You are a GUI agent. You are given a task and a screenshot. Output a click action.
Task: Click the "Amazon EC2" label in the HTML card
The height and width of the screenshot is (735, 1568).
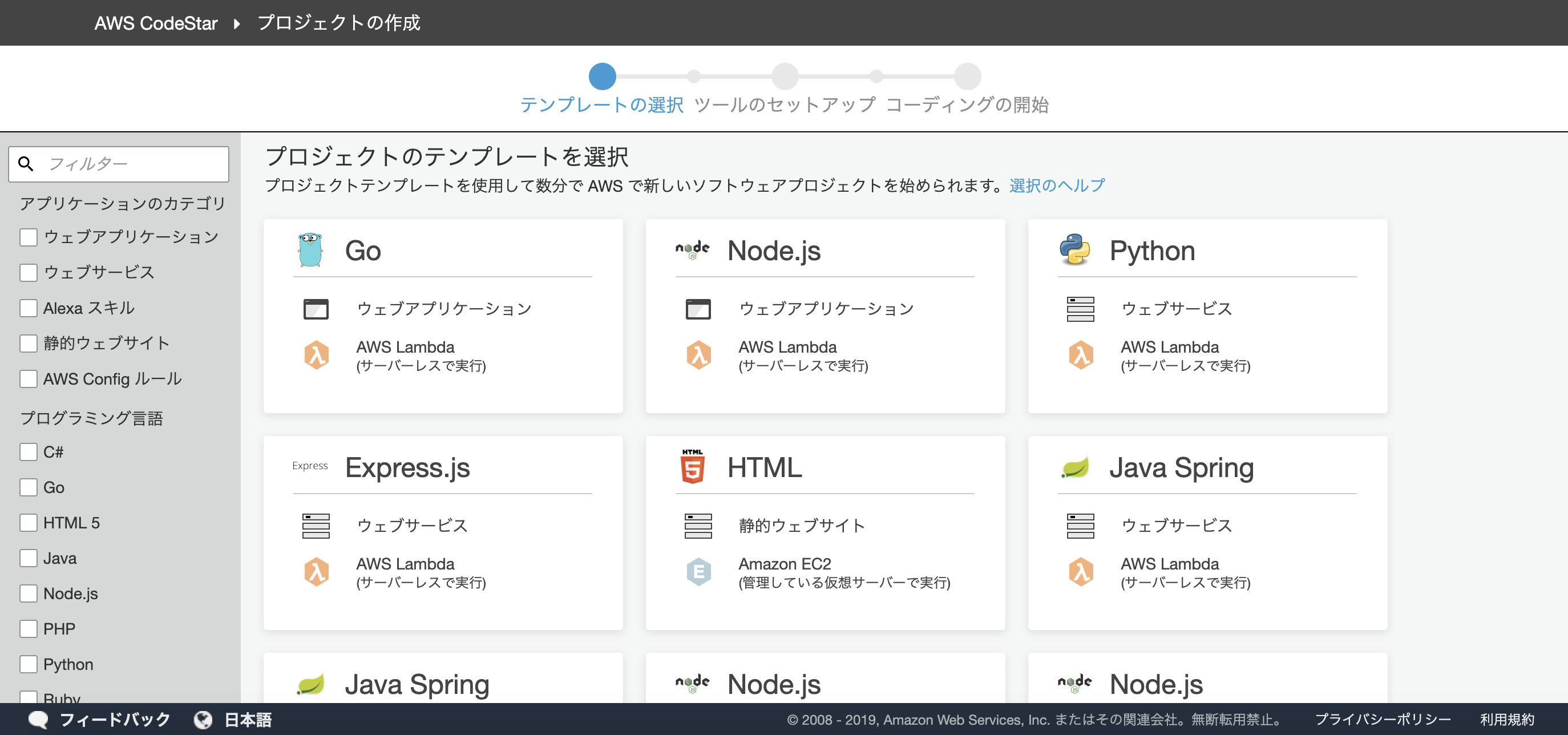point(785,564)
